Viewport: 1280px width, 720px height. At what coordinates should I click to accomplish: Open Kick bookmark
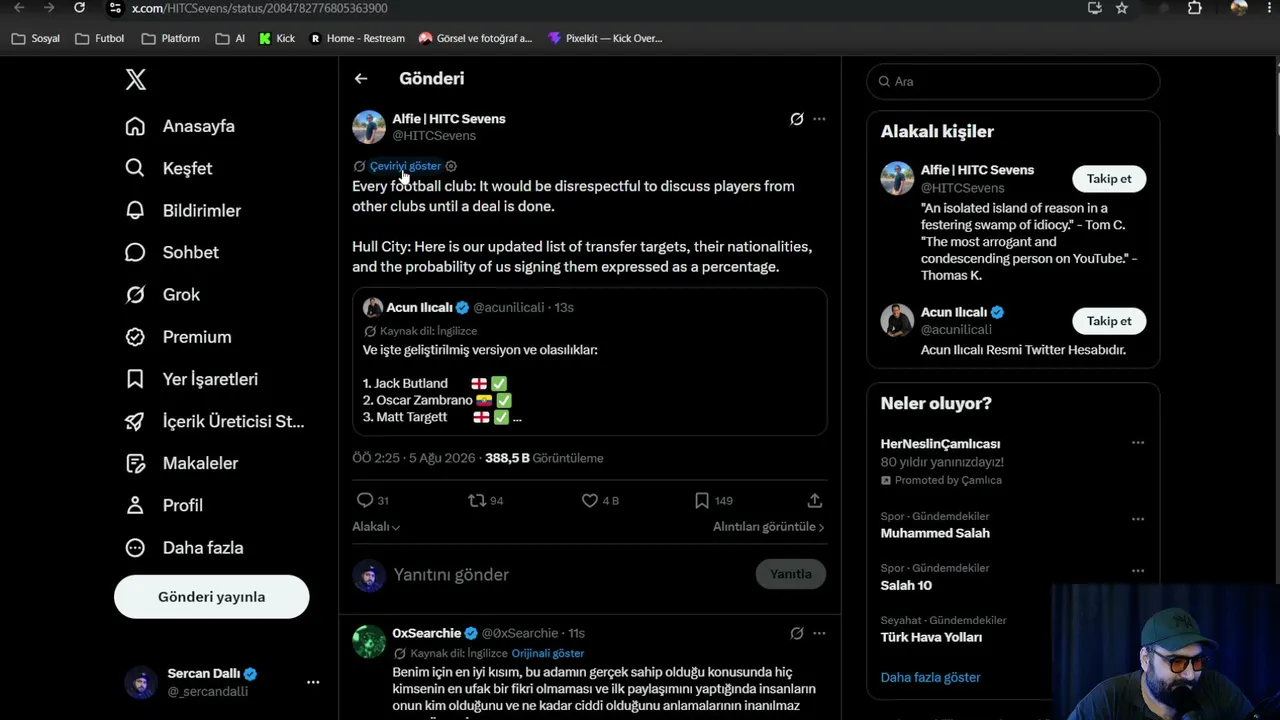click(277, 39)
